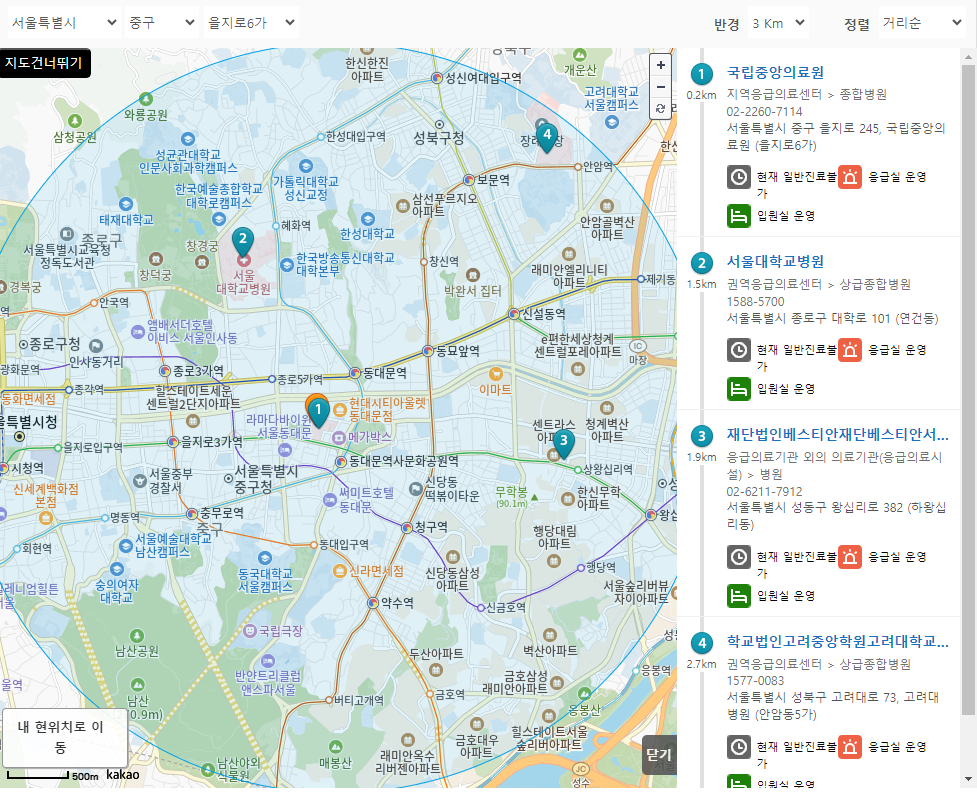This screenshot has width=977, height=808.
Task: Click list number badge 1 for 국립중앙의료원
Action: point(702,74)
